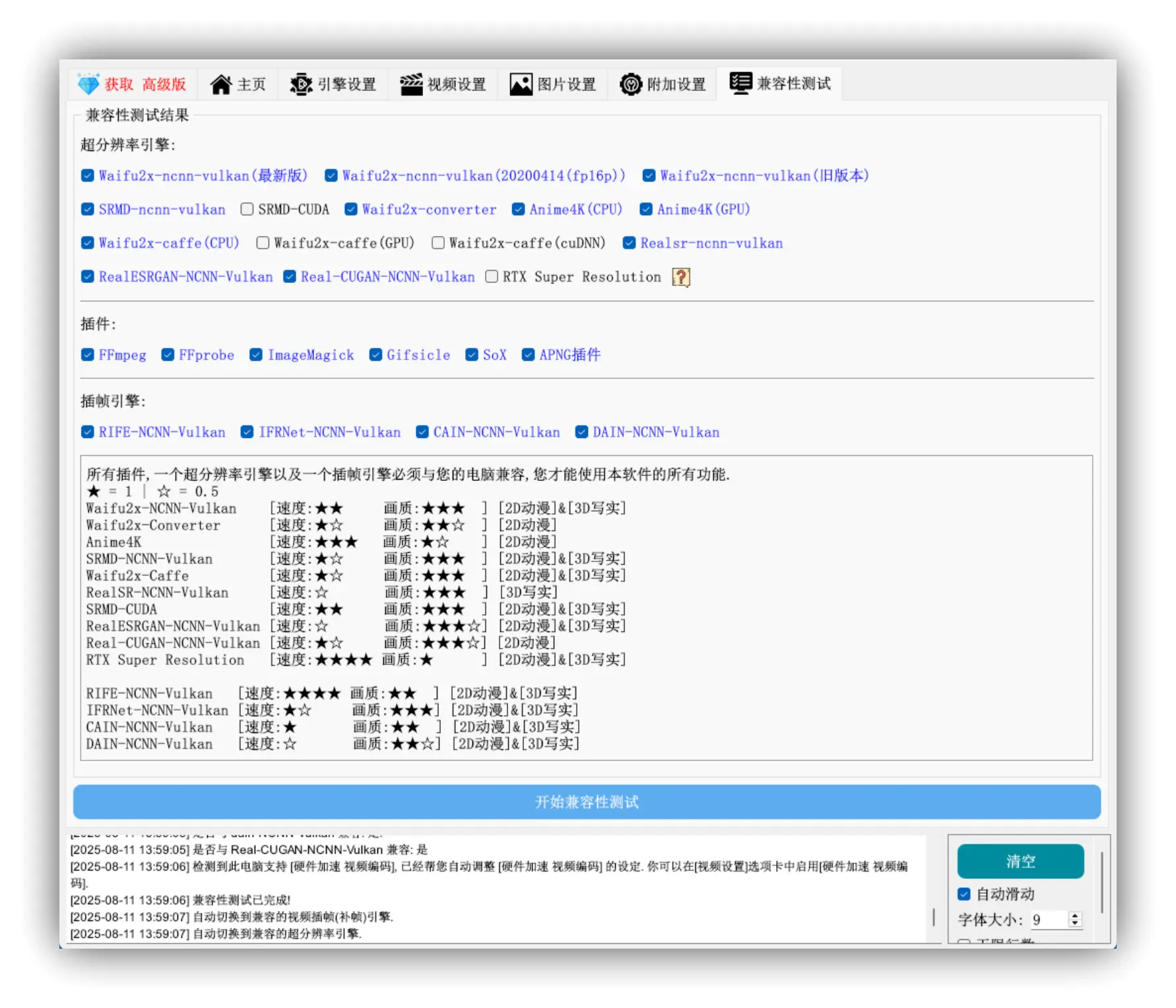1176x1008 pixels.
Task: Toggle Waifu2x-ncnn-vulkan(20200414(fp16p)) checkbox
Action: [331, 175]
